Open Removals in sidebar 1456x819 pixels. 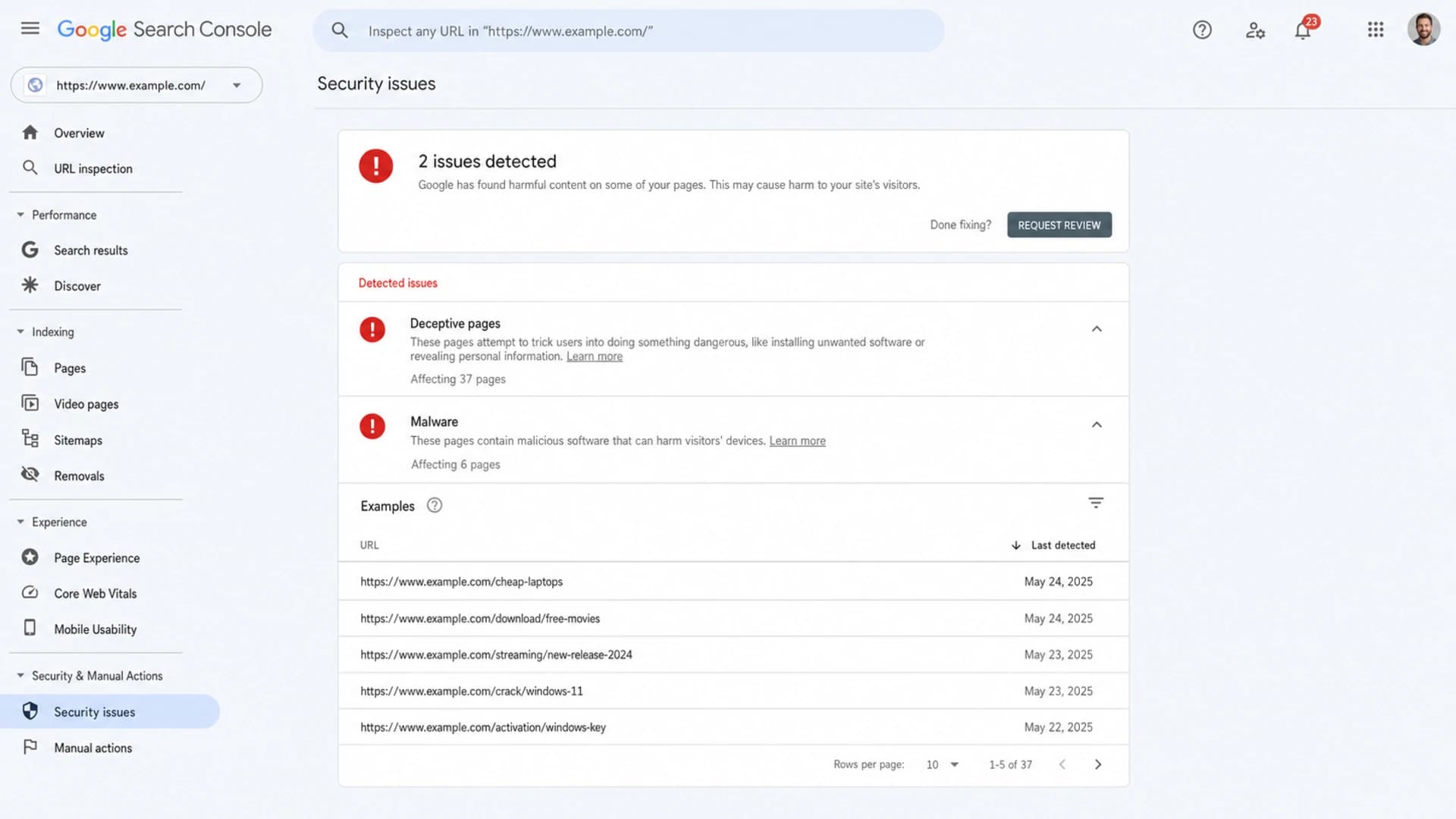pos(79,476)
